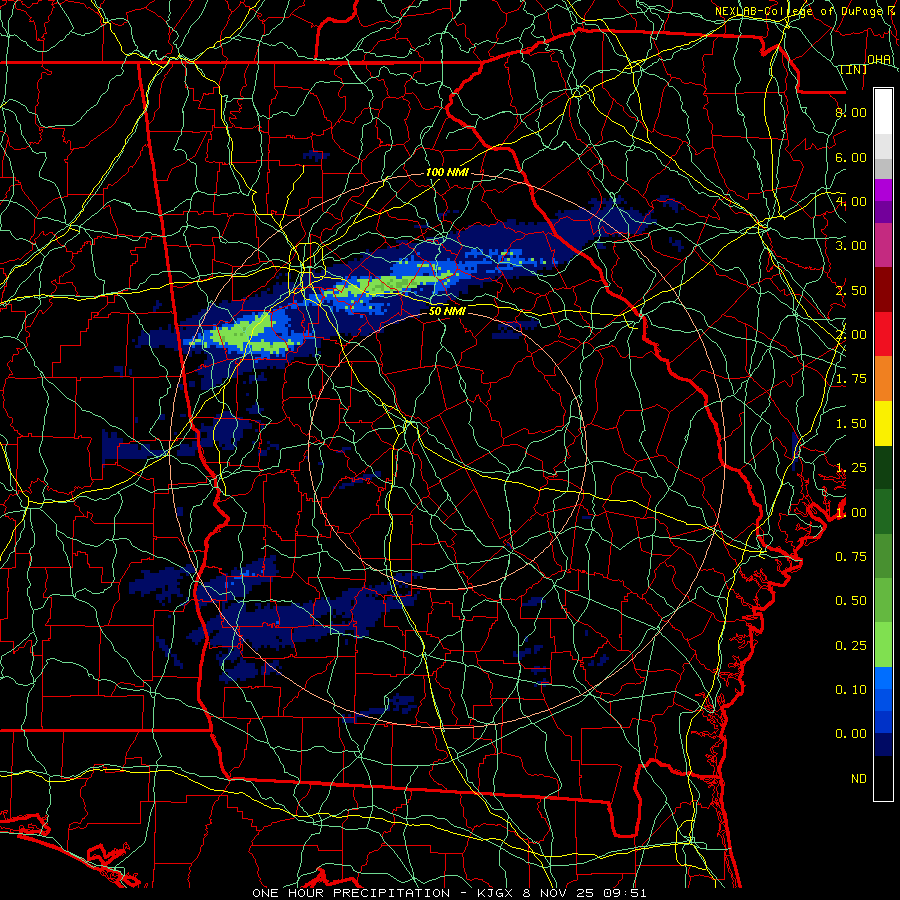Select the orange swatch on the legend
Screen dimensions: 900x900
pos(883,379)
